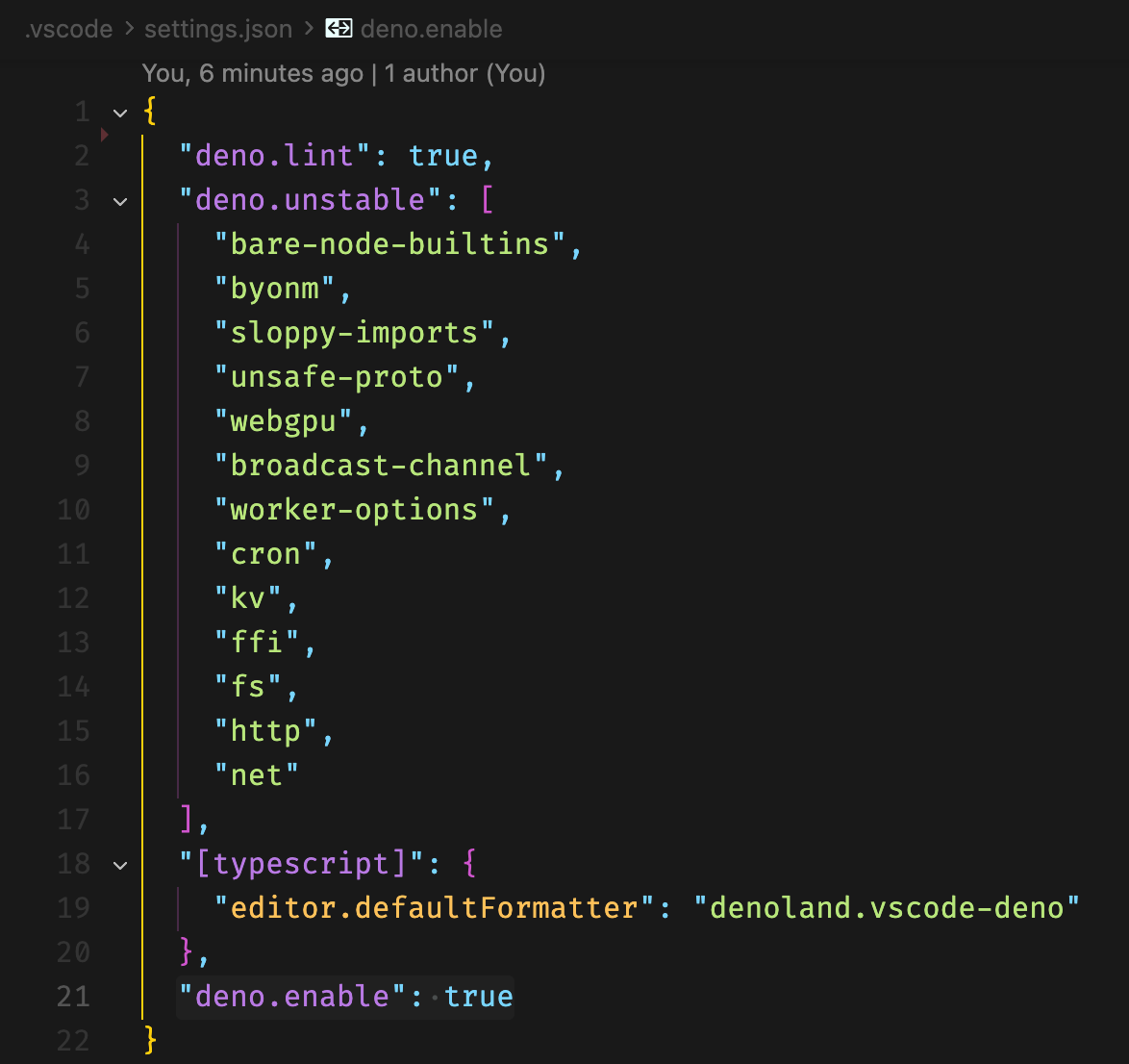Click the "sloppy-imports" entry

point(354,333)
